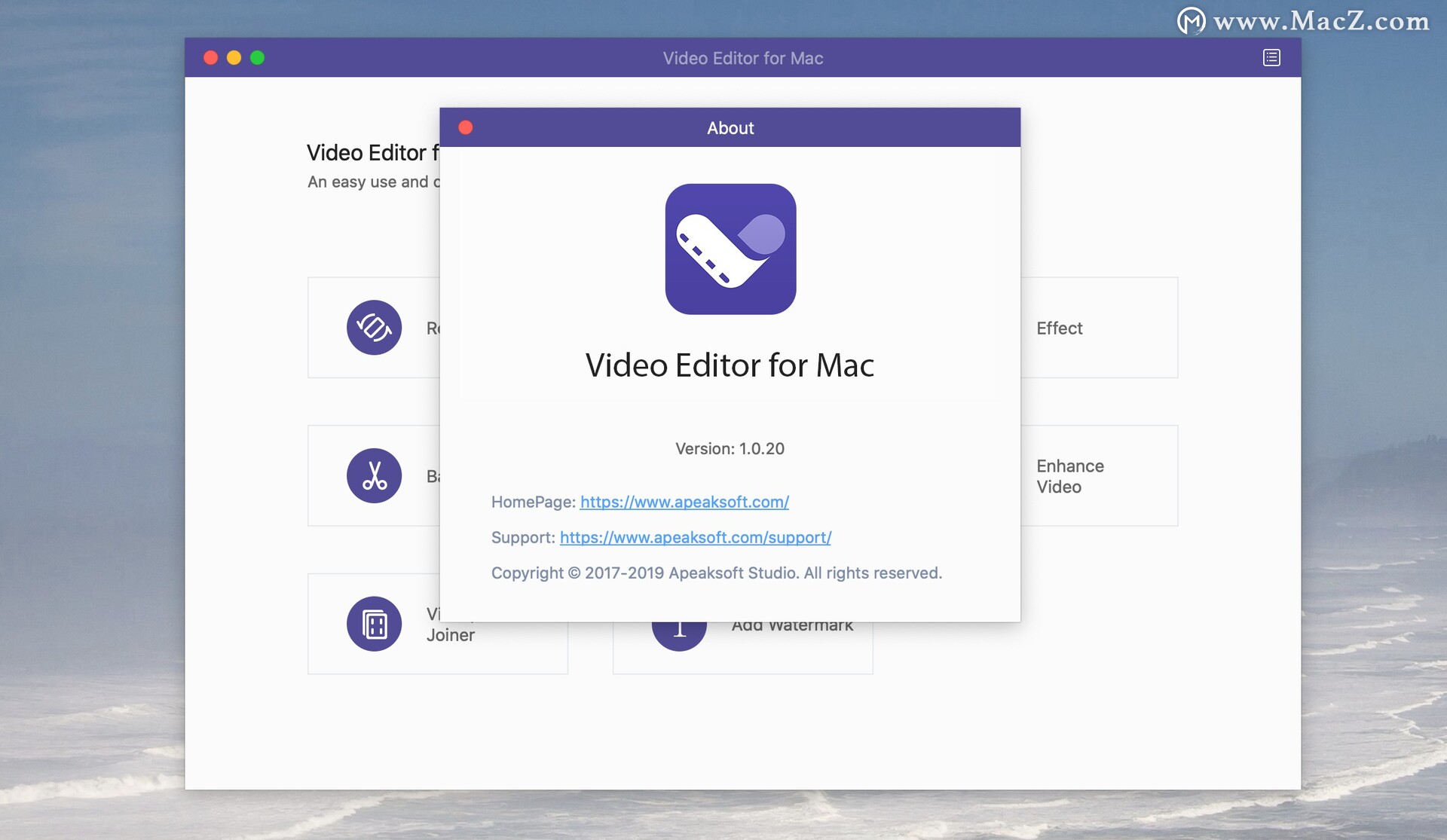Click the Add Watermark label
The width and height of the screenshot is (1447, 840).
tap(792, 627)
